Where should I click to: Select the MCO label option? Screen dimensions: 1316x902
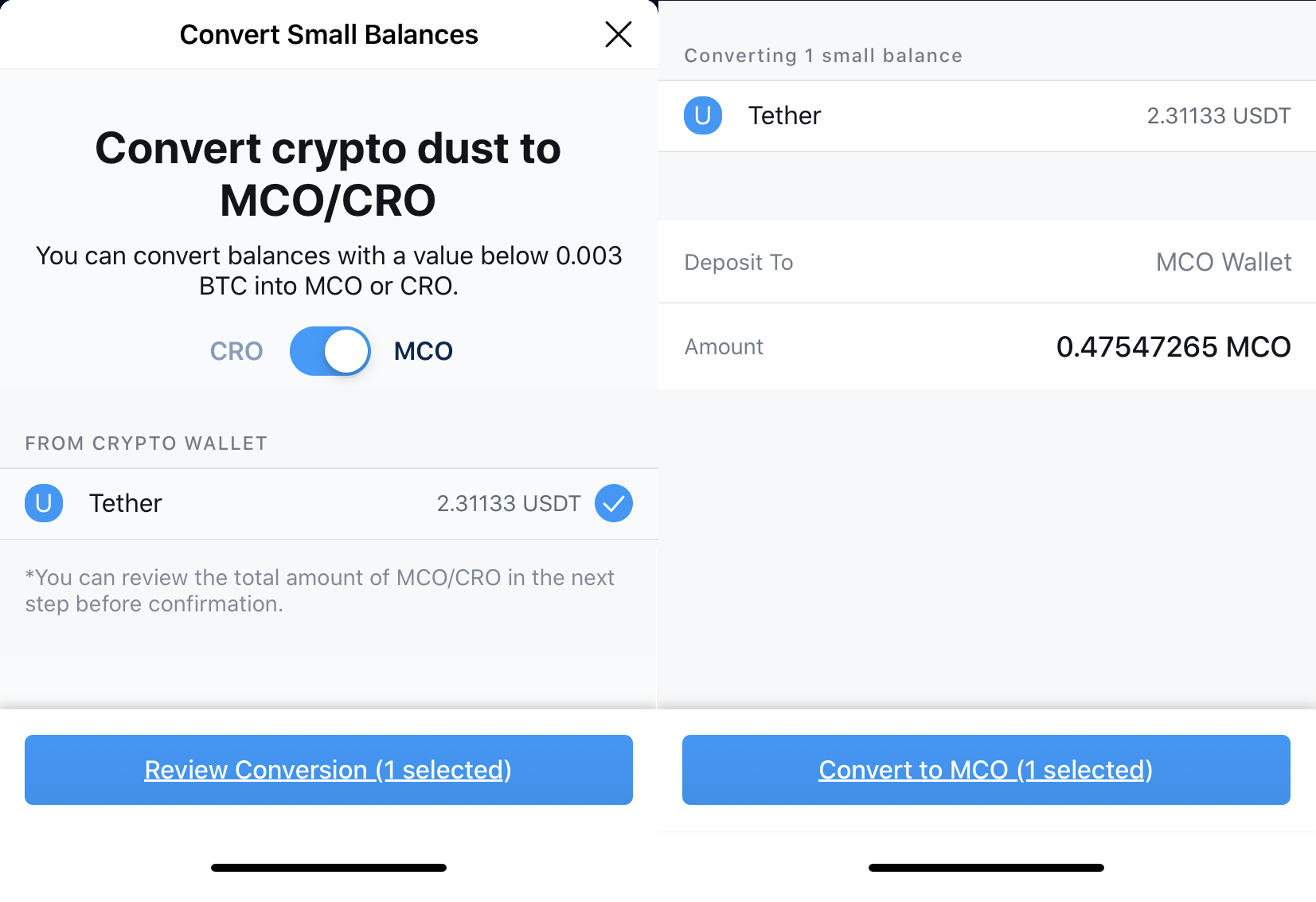pyautogui.click(x=424, y=351)
